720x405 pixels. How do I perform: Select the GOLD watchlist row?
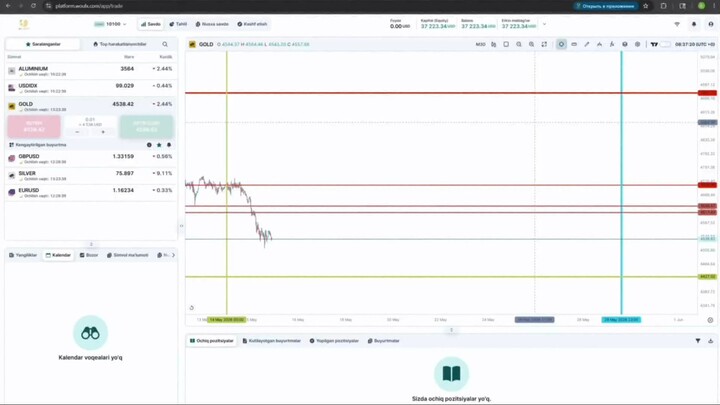(90, 106)
